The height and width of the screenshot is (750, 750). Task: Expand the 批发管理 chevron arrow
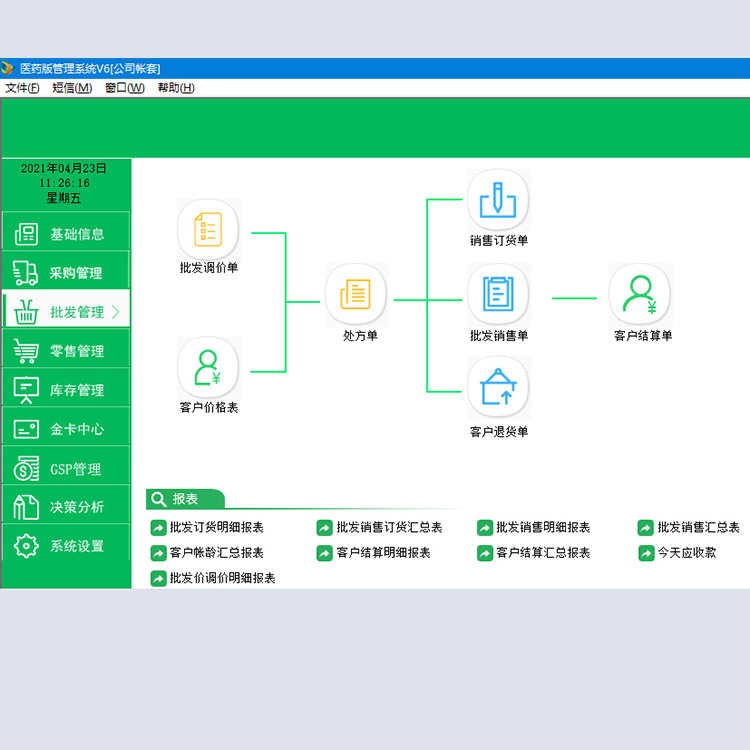[x=115, y=312]
